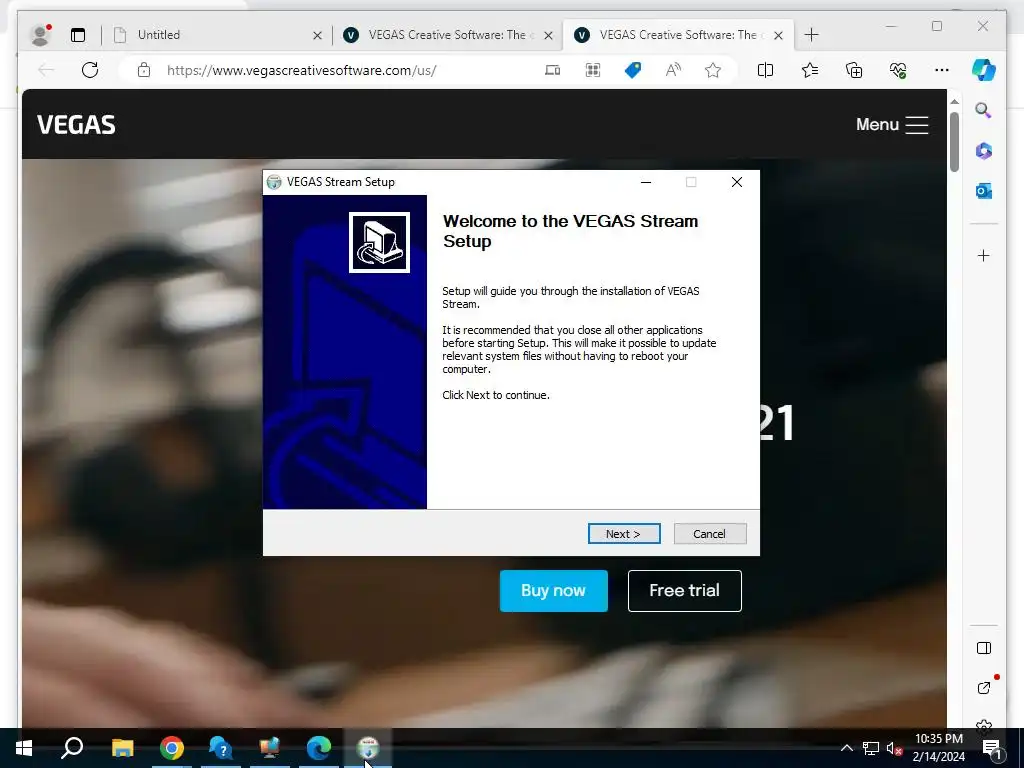Open tab actions menu icon
This screenshot has height=768, width=1024.
pos(78,35)
